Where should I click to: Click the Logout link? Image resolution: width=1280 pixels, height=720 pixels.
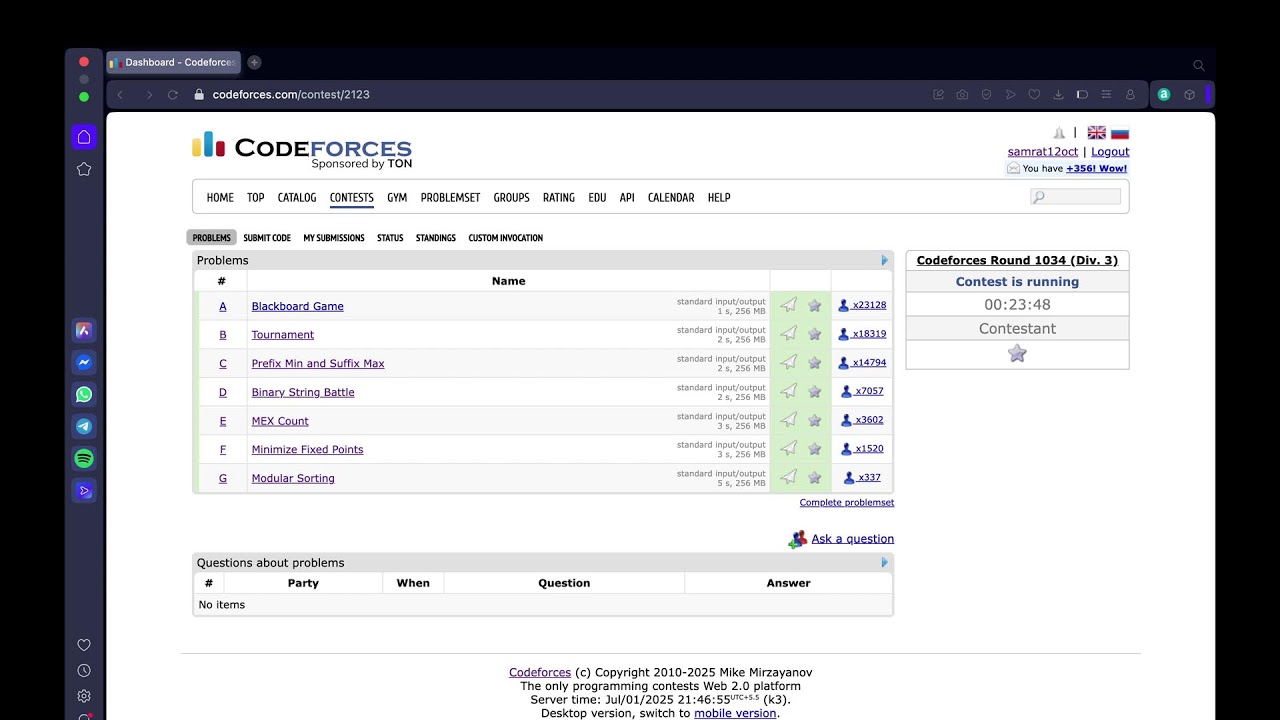pyautogui.click(x=1110, y=152)
